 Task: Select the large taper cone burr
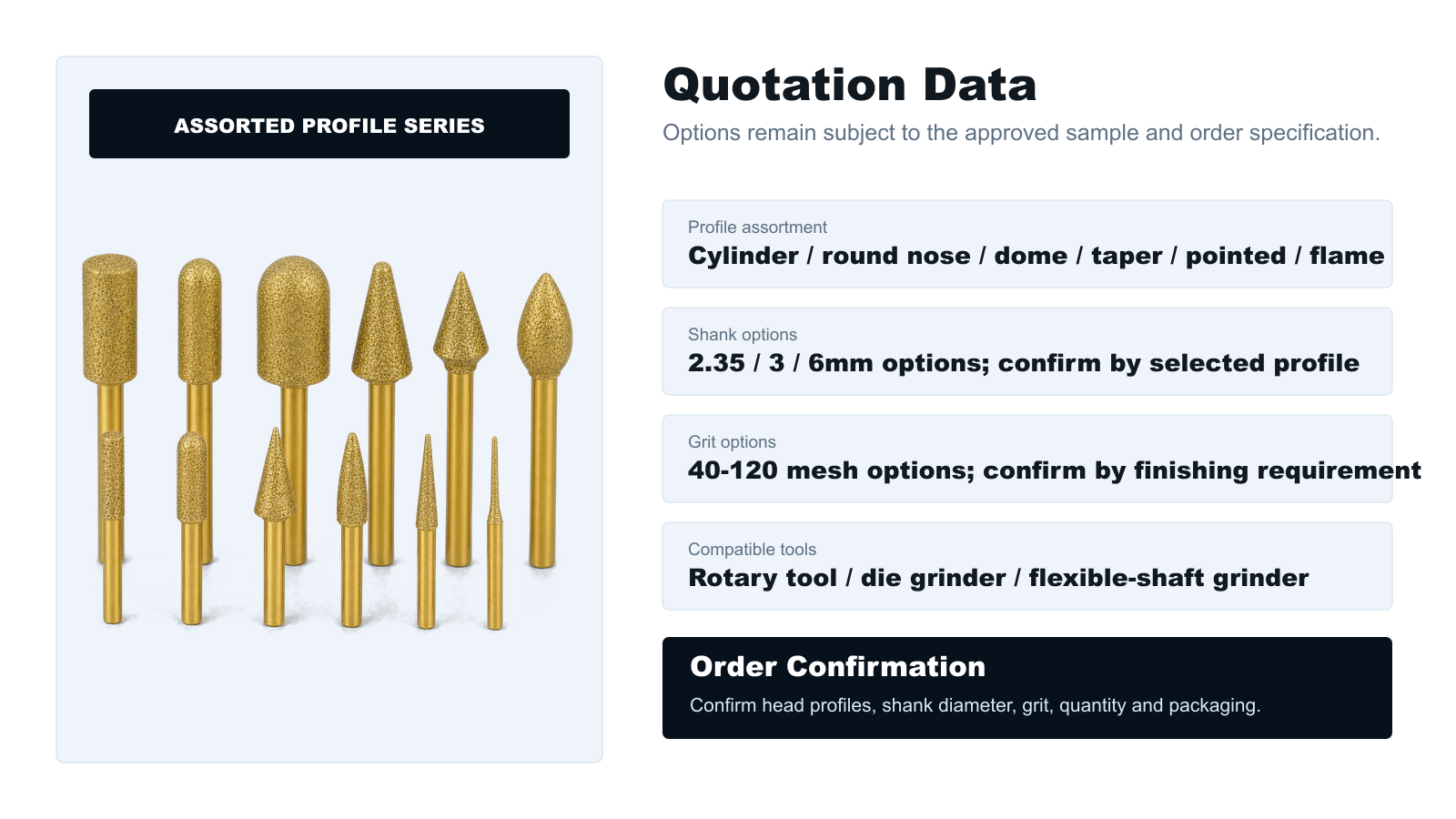(x=382, y=323)
